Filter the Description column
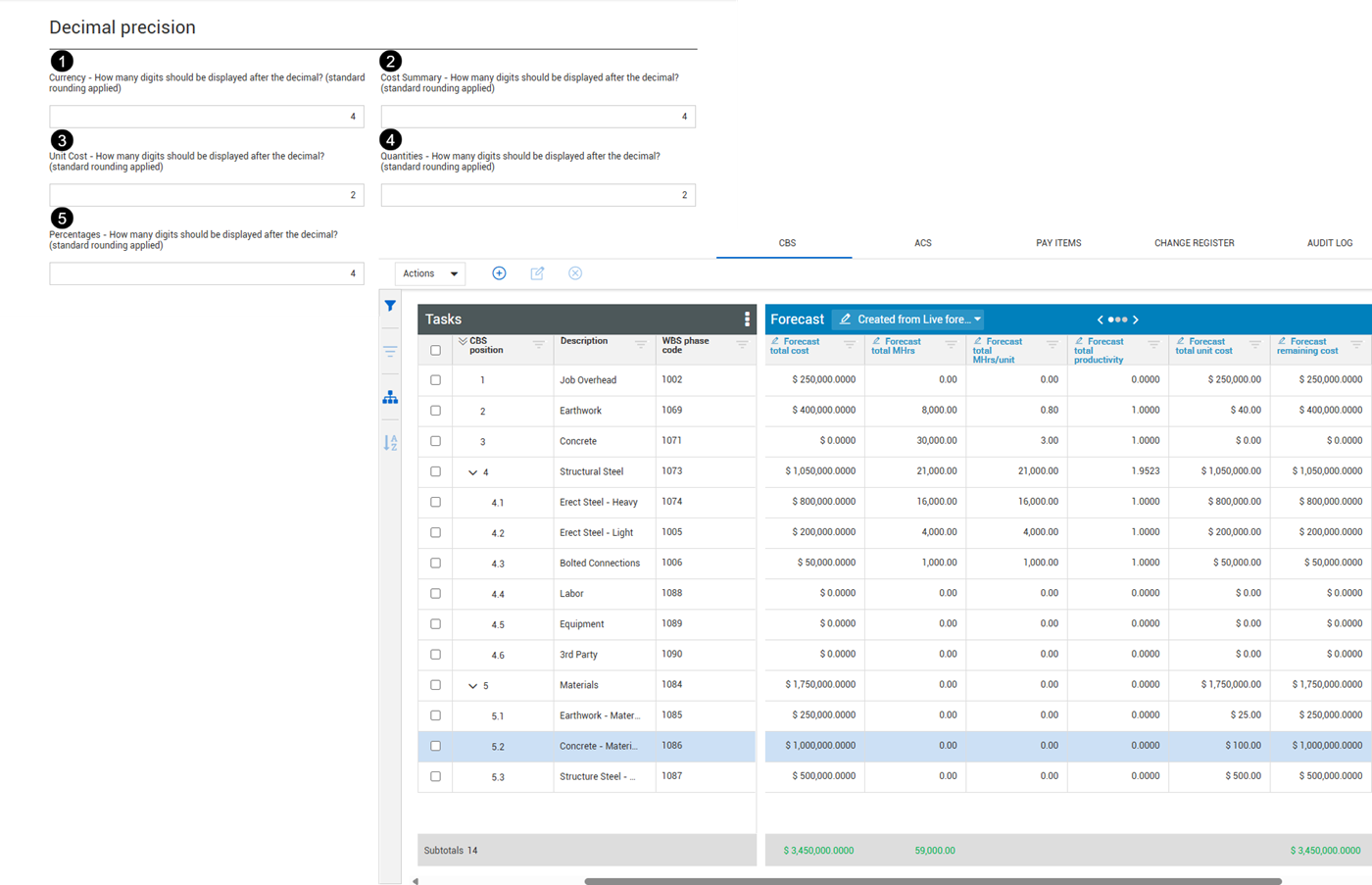Viewport: 1372px width, 885px height. click(640, 344)
